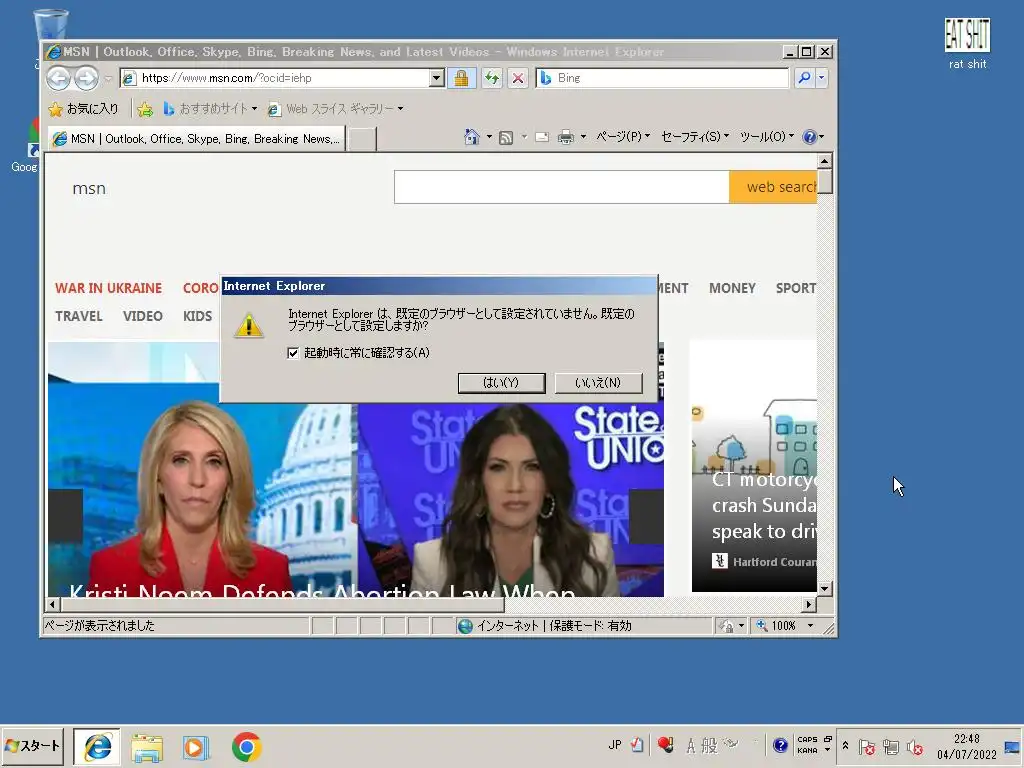
Task: Click the blue Help question mark icon
Action: click(x=809, y=137)
